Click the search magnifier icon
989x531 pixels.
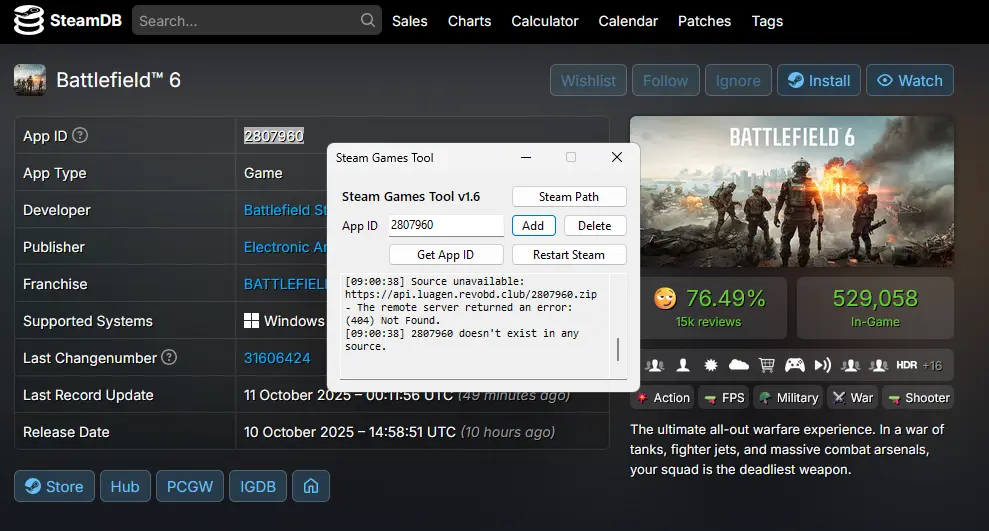(x=368, y=20)
